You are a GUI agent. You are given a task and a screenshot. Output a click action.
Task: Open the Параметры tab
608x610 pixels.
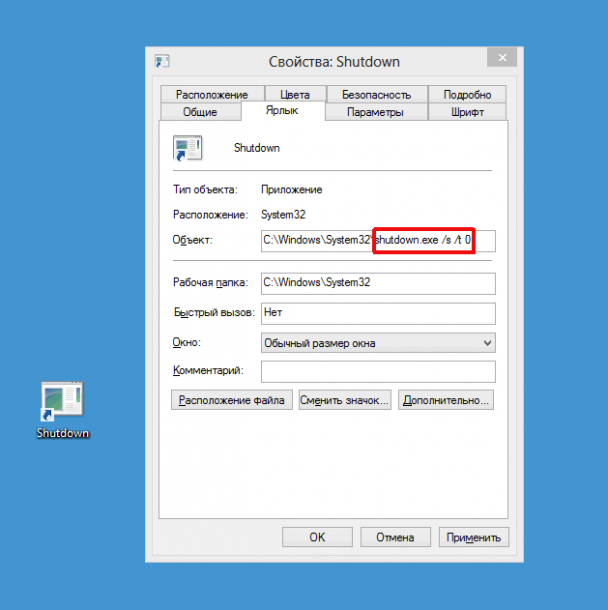[x=375, y=113]
